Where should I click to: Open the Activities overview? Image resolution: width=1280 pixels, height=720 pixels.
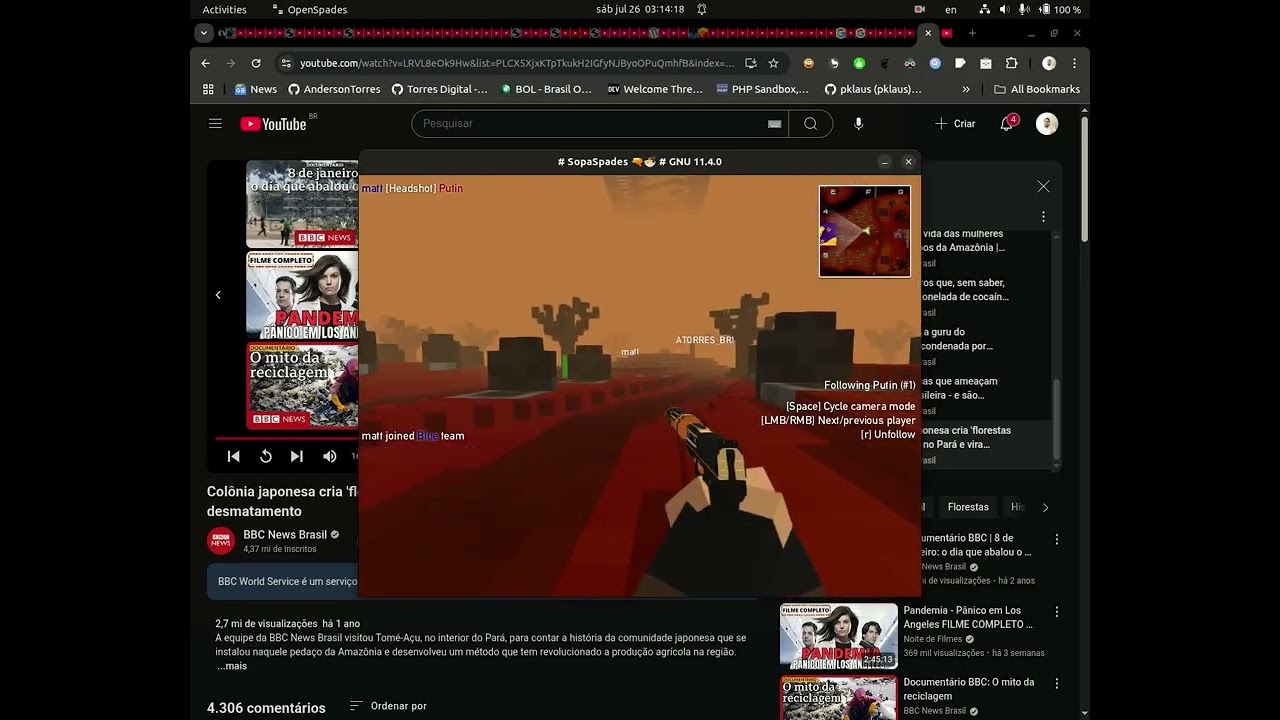coord(224,9)
